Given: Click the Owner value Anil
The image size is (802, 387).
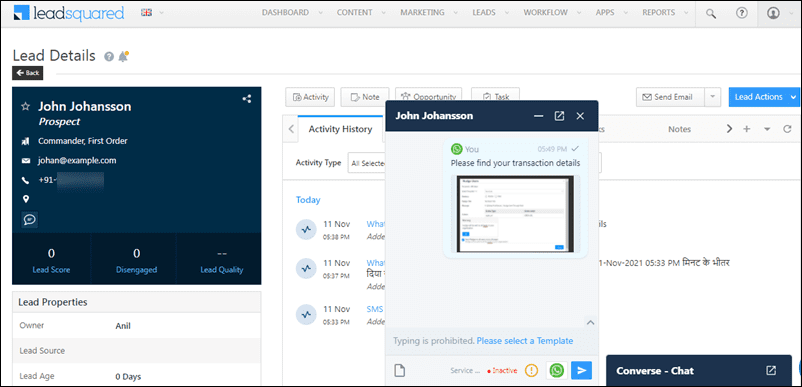Looking at the screenshot, I should tap(123, 326).
